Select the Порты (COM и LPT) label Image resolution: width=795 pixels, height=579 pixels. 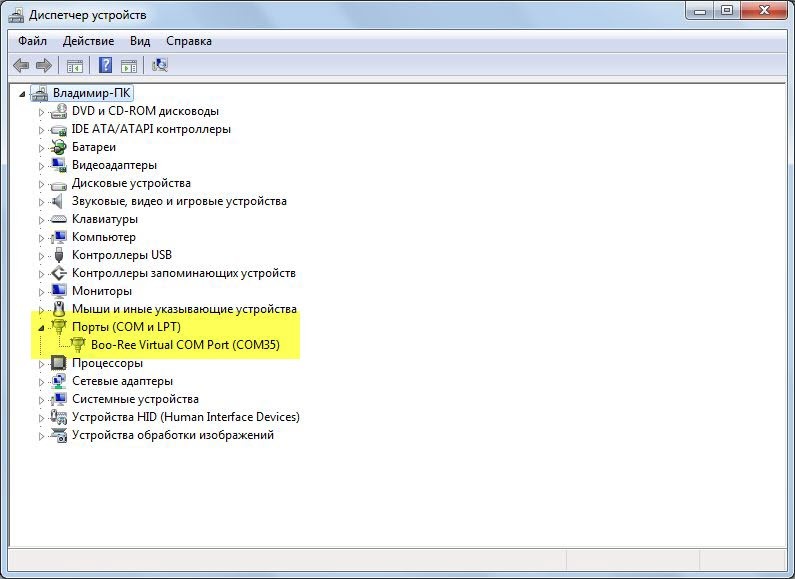tap(126, 327)
